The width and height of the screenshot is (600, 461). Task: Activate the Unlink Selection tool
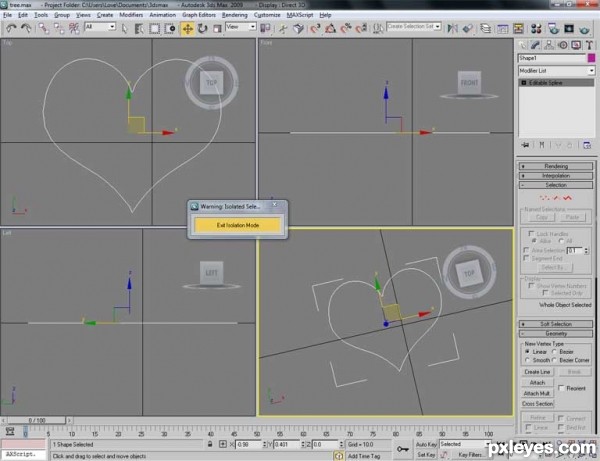59,28
